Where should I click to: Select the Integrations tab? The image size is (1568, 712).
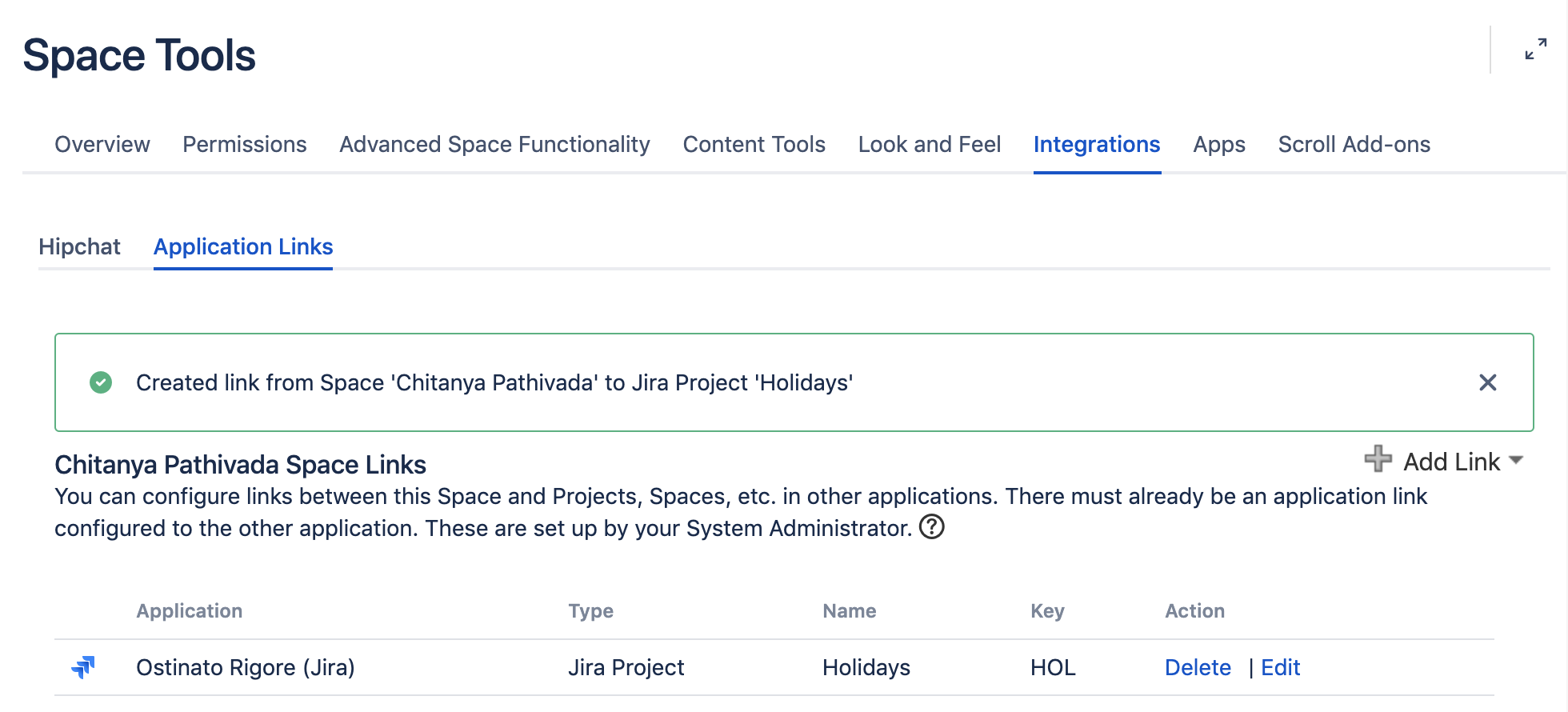tap(1097, 144)
